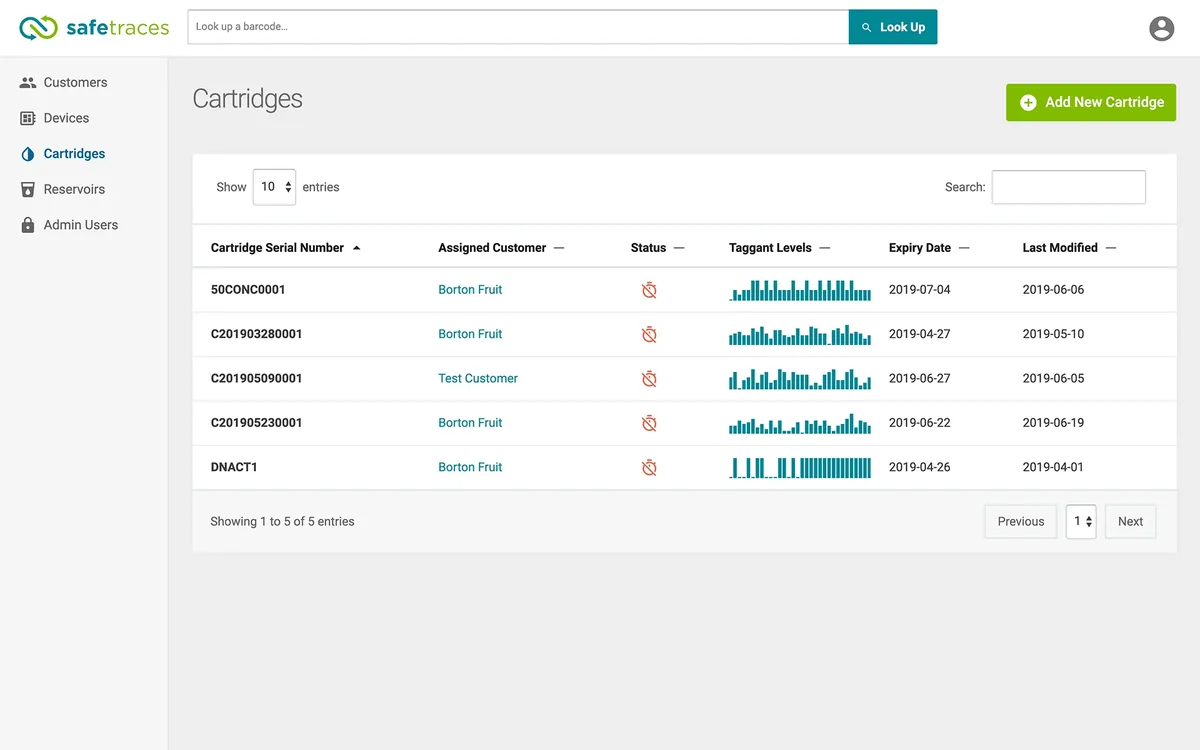Open the Show entries count dropdown
The height and width of the screenshot is (750, 1200).
(274, 187)
